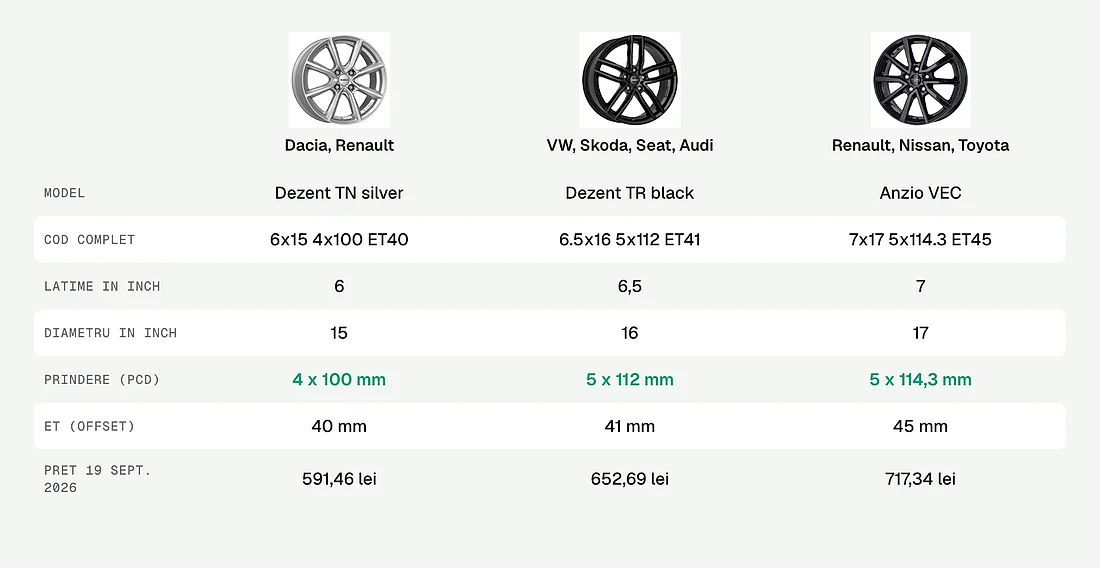Click the black Dezent TR wheel image
Image resolution: width=1100 pixels, height=568 pixels.
(630, 80)
